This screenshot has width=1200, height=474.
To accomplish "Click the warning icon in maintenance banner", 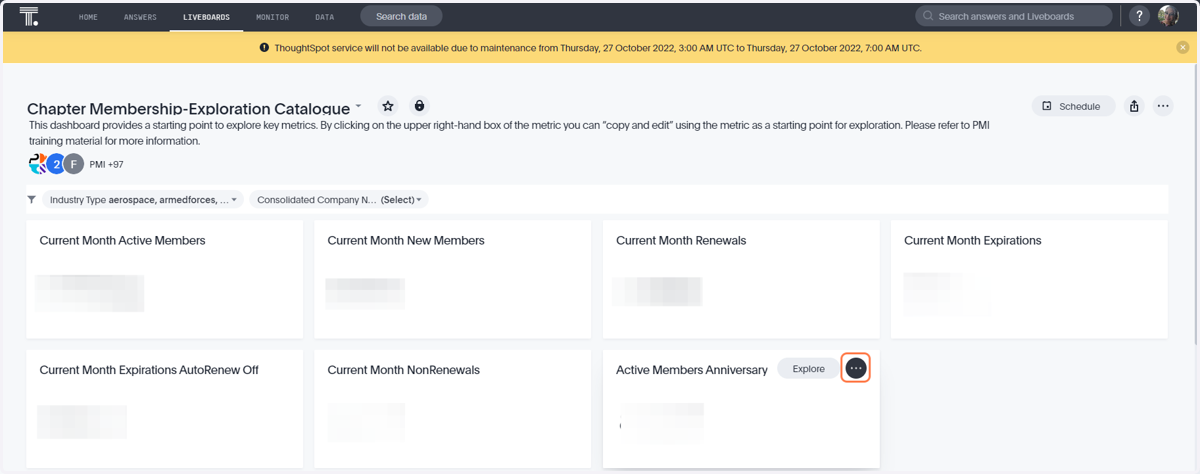I will (x=264, y=47).
